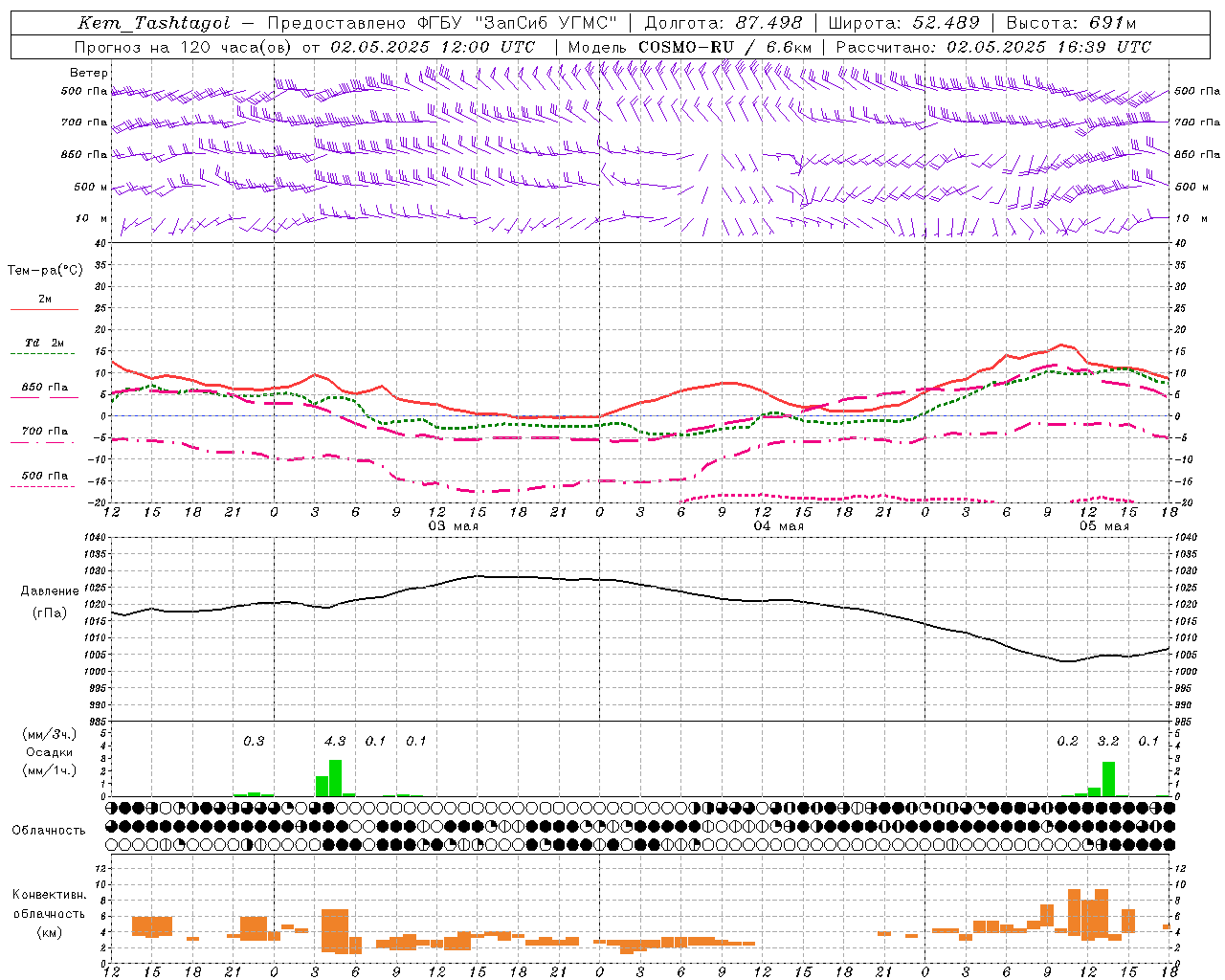
Task: Click the Давление pressure panel label
Action: [50, 591]
